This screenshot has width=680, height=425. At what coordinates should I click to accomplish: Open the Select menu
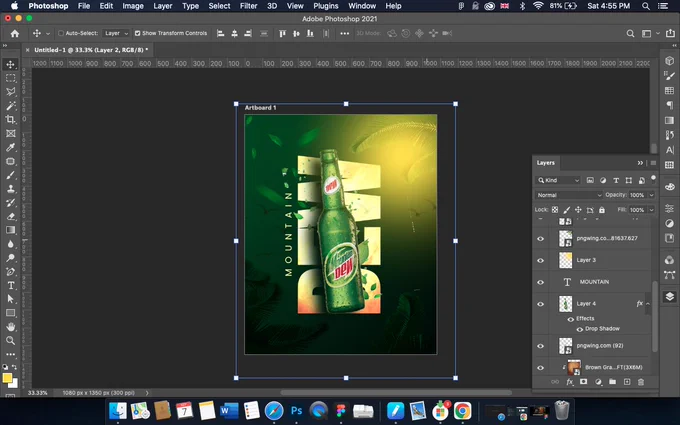[x=219, y=6]
